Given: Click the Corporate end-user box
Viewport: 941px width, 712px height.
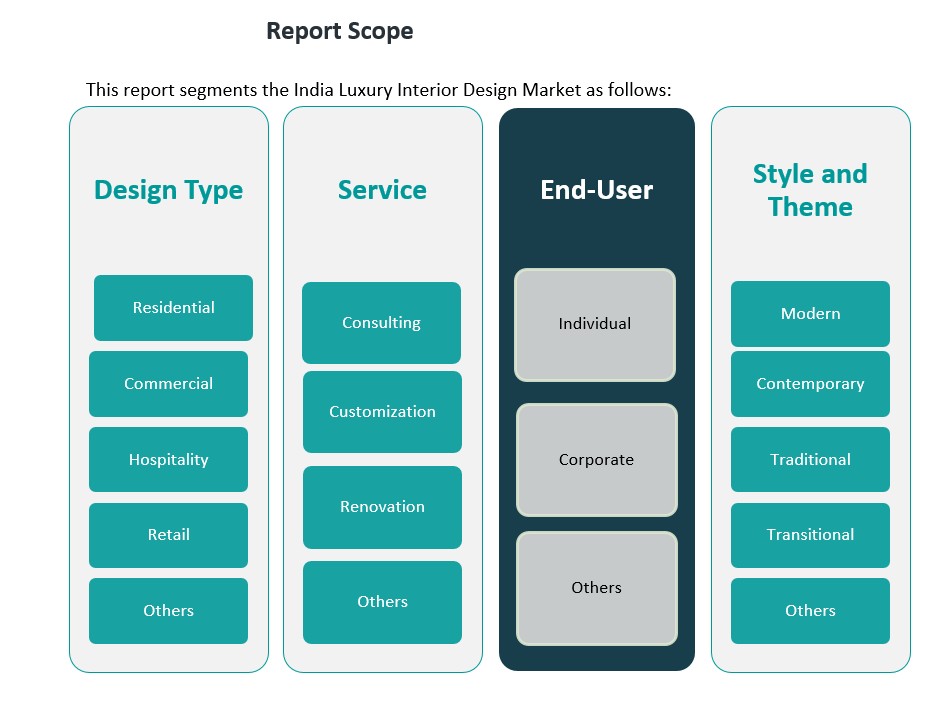Looking at the screenshot, I should click(x=596, y=460).
